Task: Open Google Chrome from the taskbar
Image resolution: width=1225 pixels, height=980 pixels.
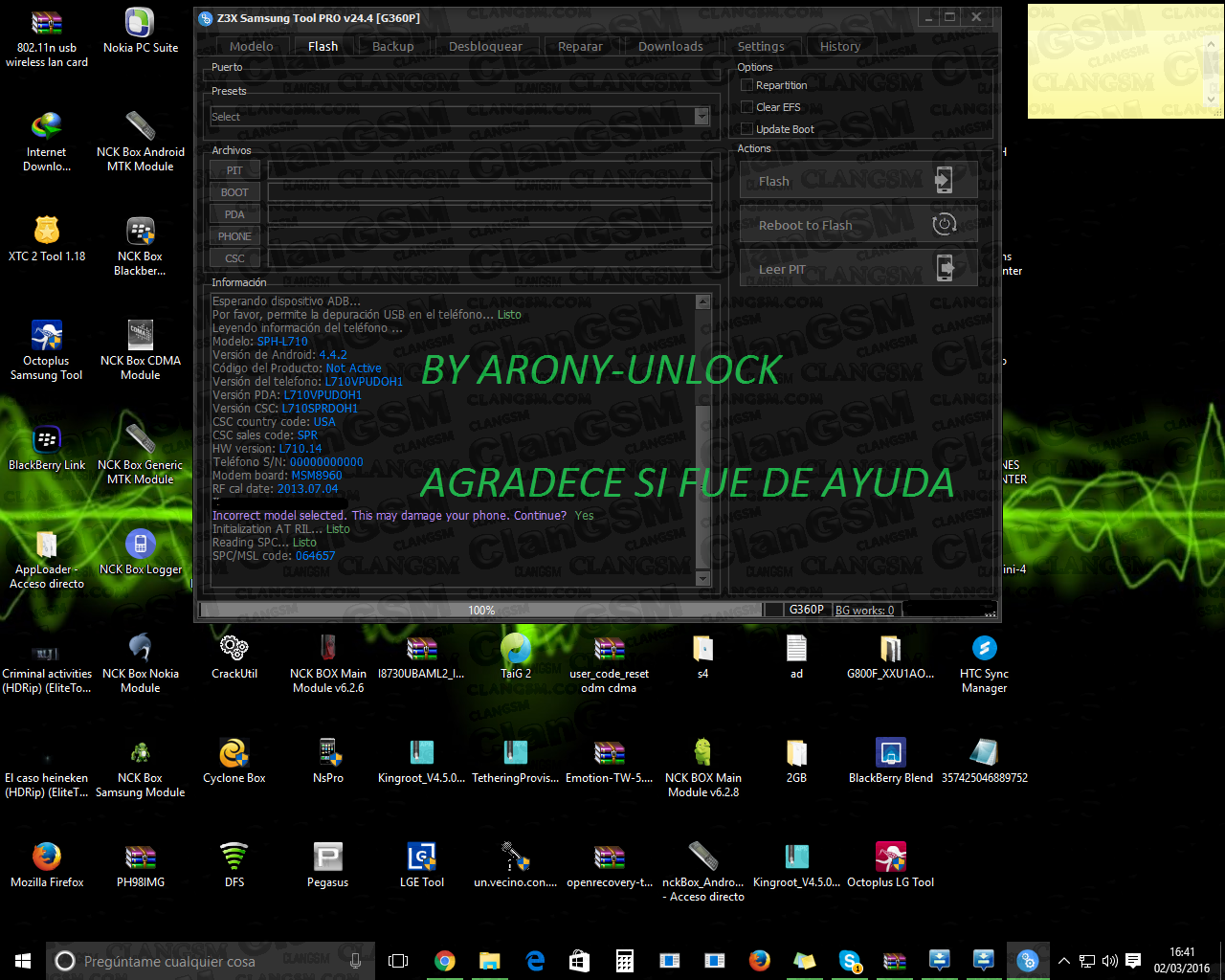Action: click(x=445, y=961)
